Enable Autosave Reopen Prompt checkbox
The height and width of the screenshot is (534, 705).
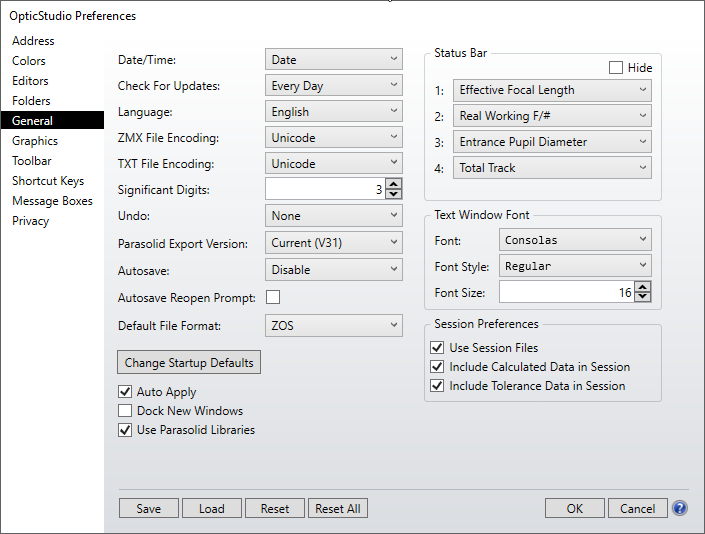tap(272, 297)
